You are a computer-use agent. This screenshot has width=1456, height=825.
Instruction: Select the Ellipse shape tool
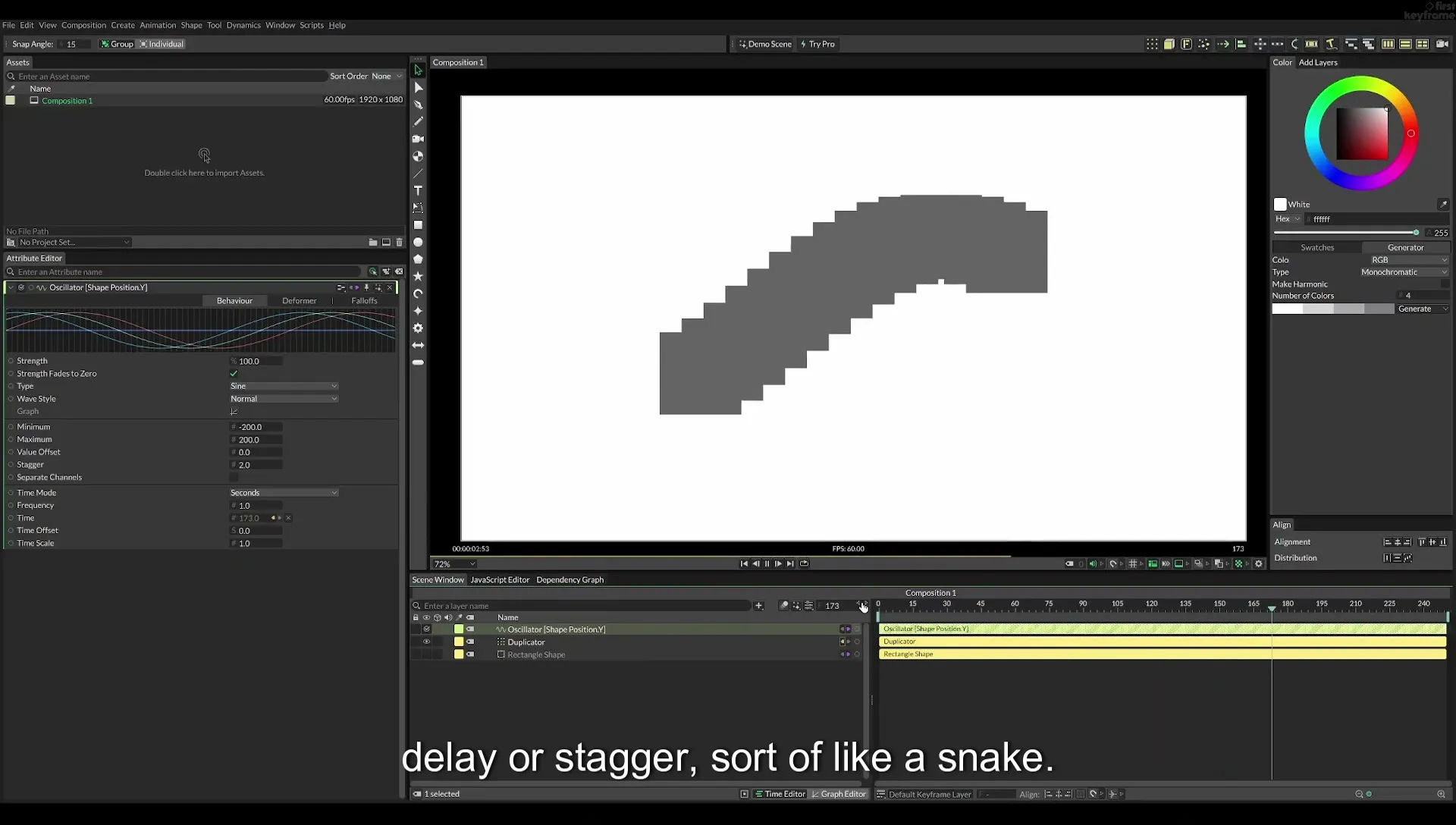coord(418,243)
